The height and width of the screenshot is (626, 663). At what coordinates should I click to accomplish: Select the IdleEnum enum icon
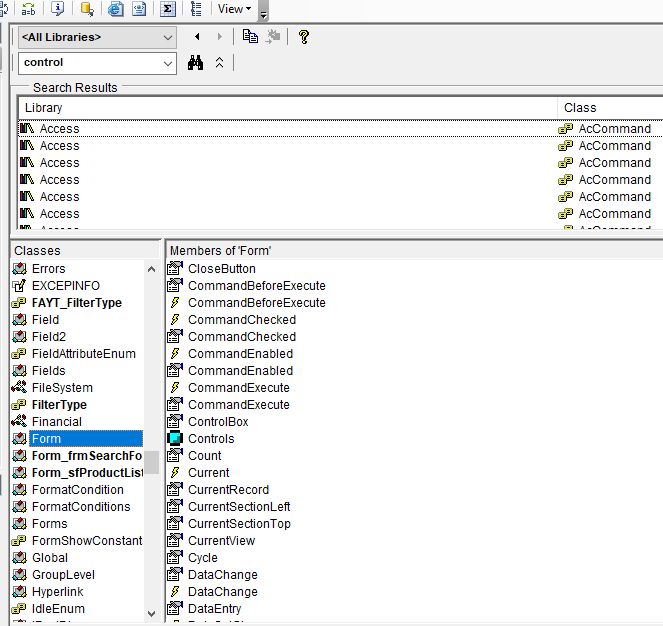pos(19,609)
